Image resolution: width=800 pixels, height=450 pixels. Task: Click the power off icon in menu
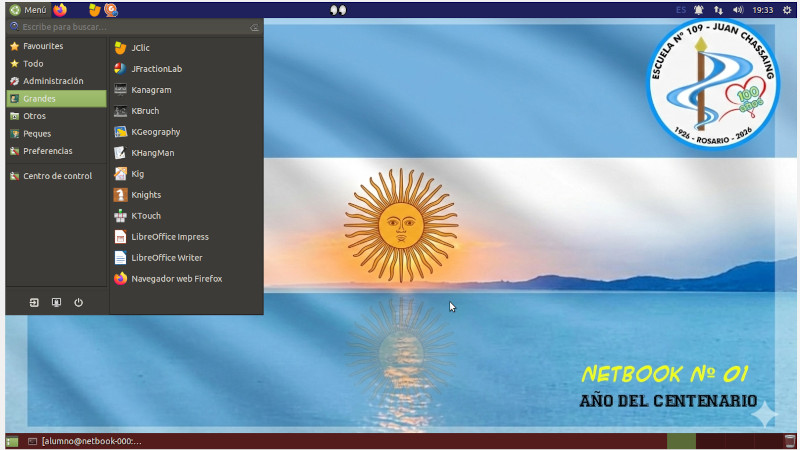[x=78, y=302]
